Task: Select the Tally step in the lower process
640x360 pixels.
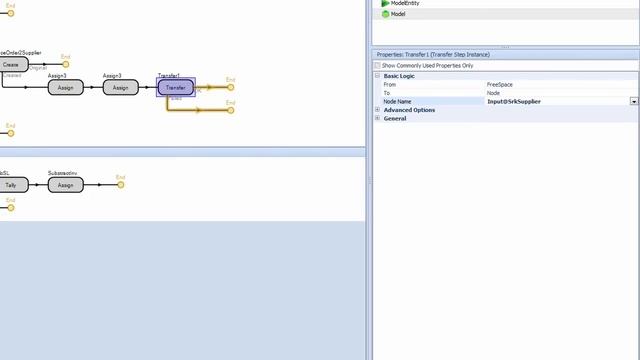Action: 12,185
